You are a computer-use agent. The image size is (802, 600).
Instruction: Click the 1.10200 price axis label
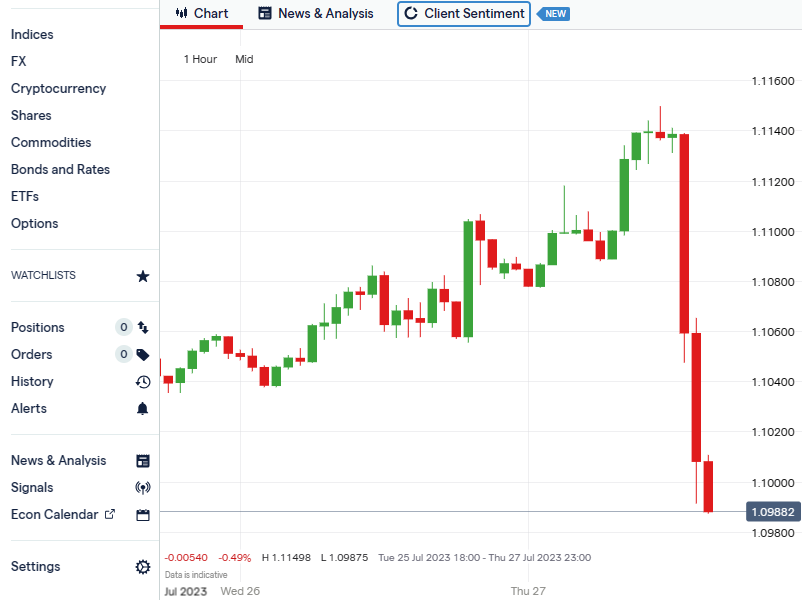773,432
